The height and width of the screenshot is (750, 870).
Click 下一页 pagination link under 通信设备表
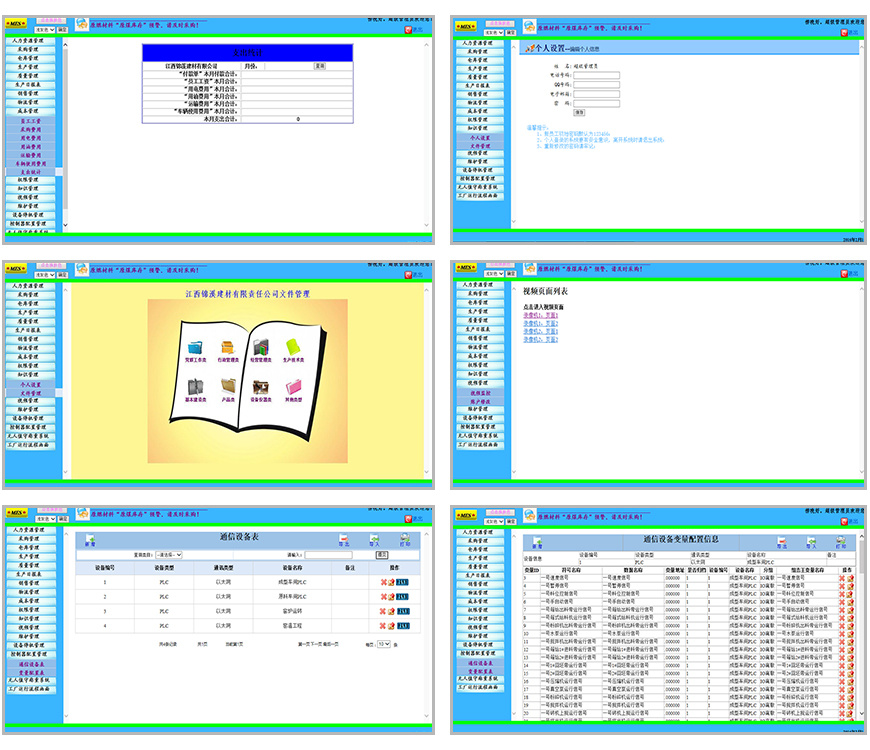click(317, 645)
